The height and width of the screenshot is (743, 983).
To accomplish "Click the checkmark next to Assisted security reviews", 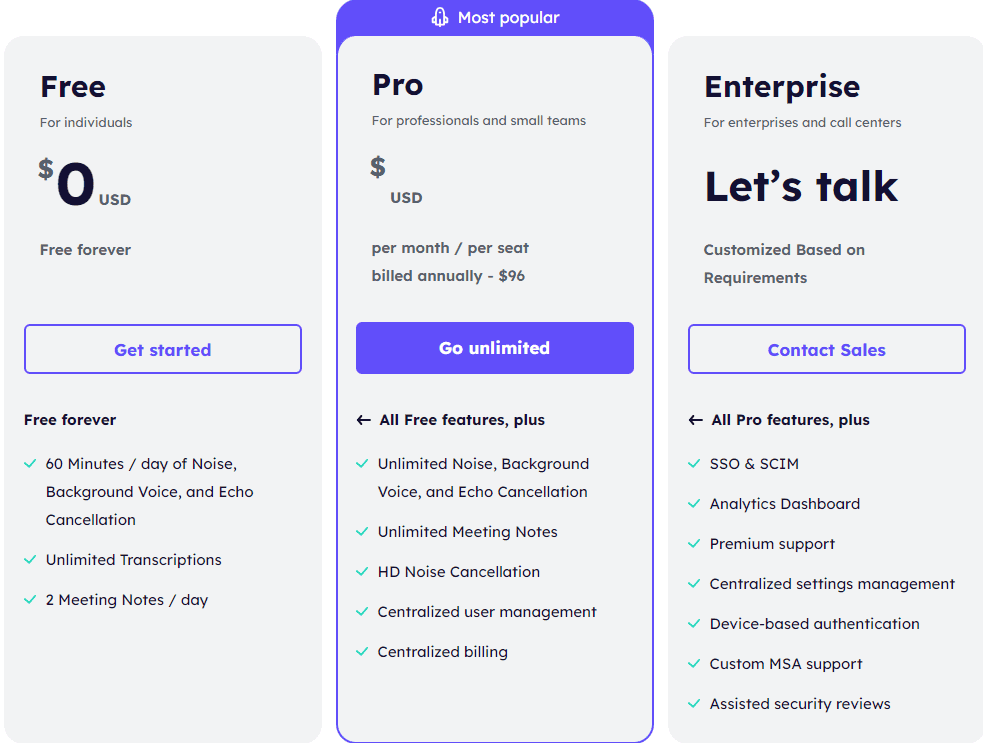I will point(694,703).
